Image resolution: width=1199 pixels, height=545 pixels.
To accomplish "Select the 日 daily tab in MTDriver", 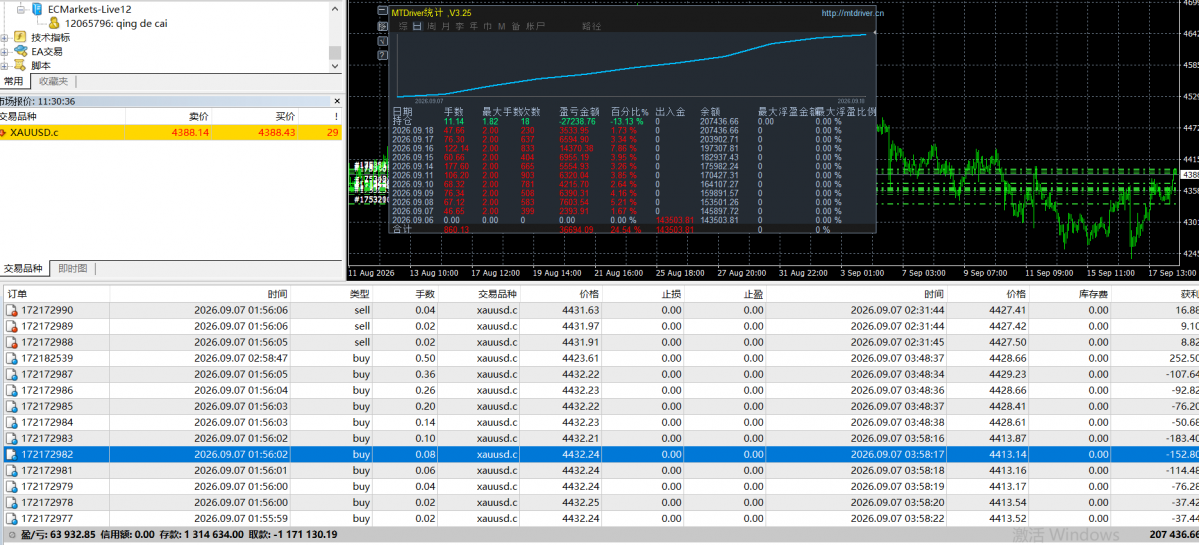I will [418, 27].
